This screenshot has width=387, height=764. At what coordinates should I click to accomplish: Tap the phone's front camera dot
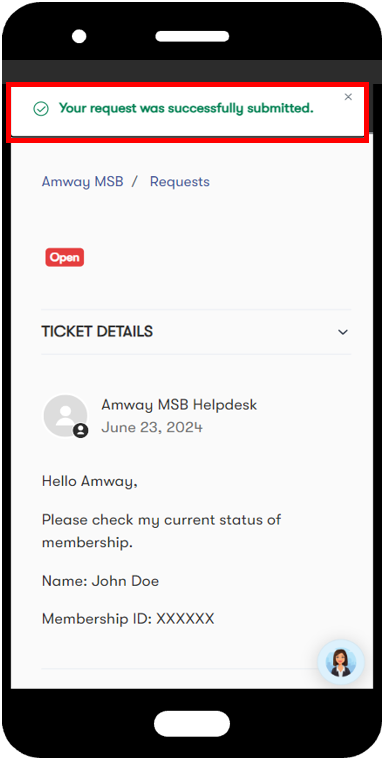(79, 37)
